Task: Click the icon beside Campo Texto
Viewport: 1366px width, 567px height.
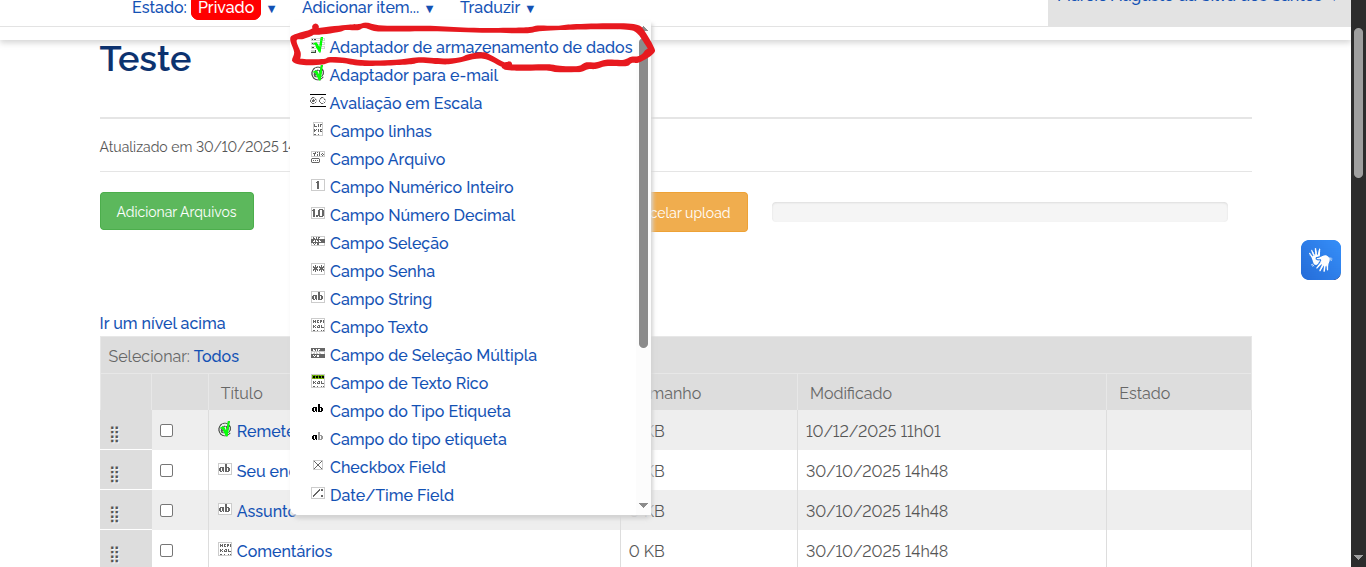Action: [x=318, y=325]
